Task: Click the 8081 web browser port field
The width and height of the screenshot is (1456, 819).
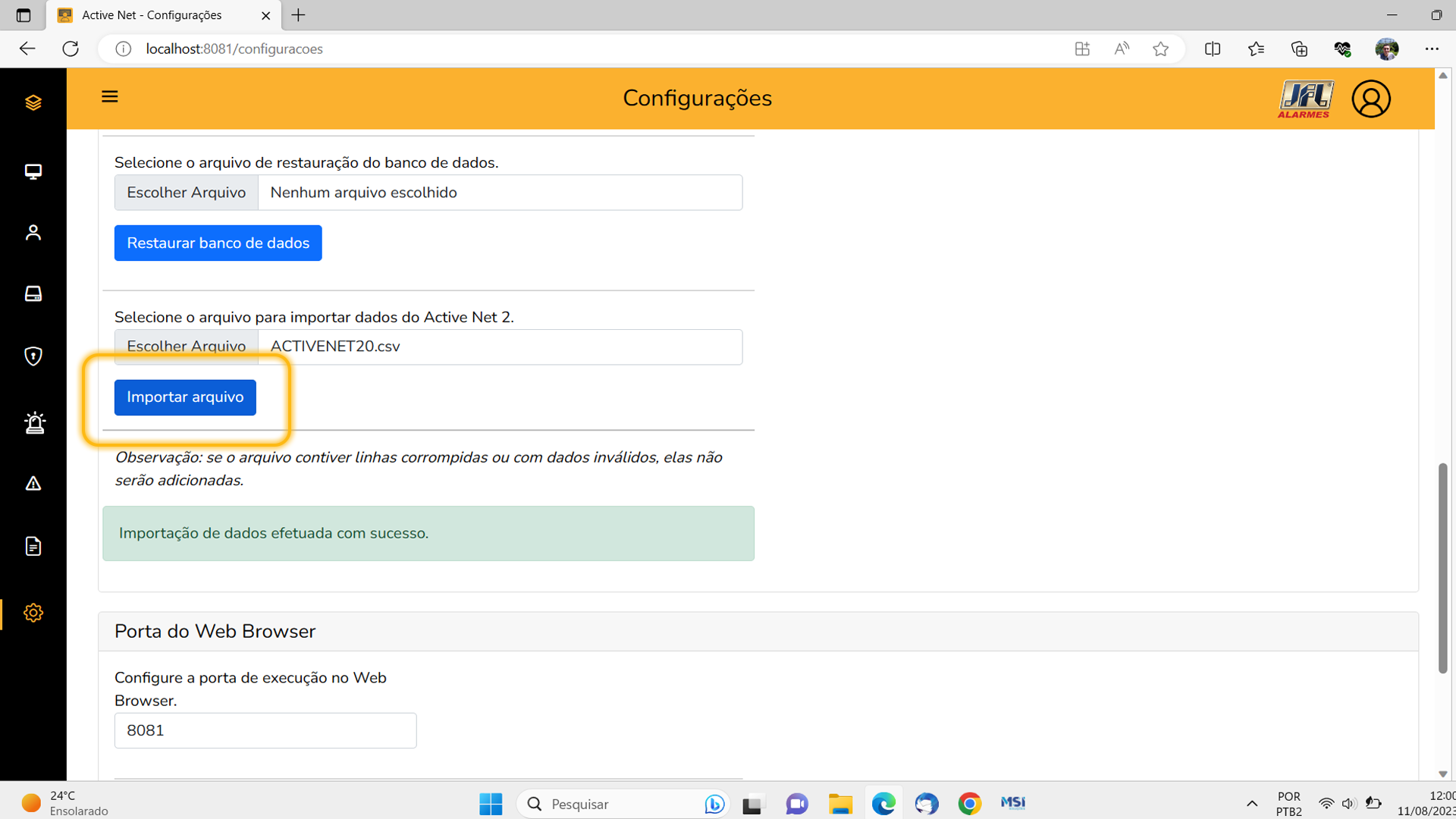Action: pyautogui.click(x=265, y=730)
